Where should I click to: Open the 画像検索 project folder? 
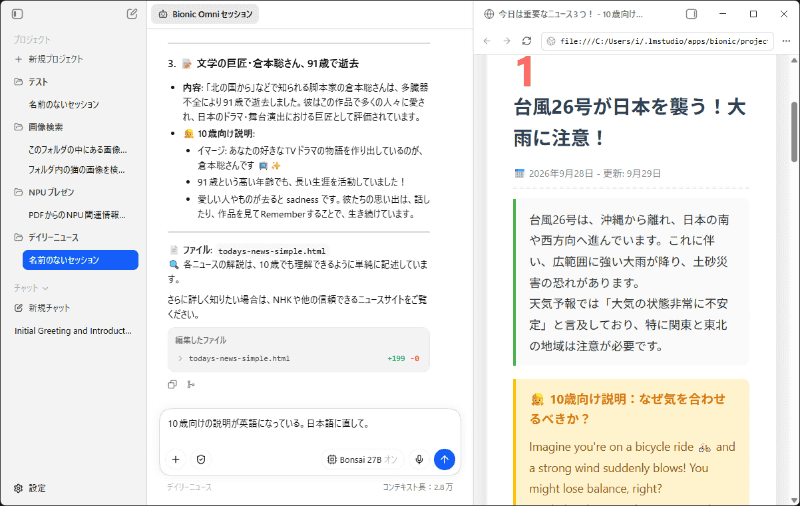46,127
